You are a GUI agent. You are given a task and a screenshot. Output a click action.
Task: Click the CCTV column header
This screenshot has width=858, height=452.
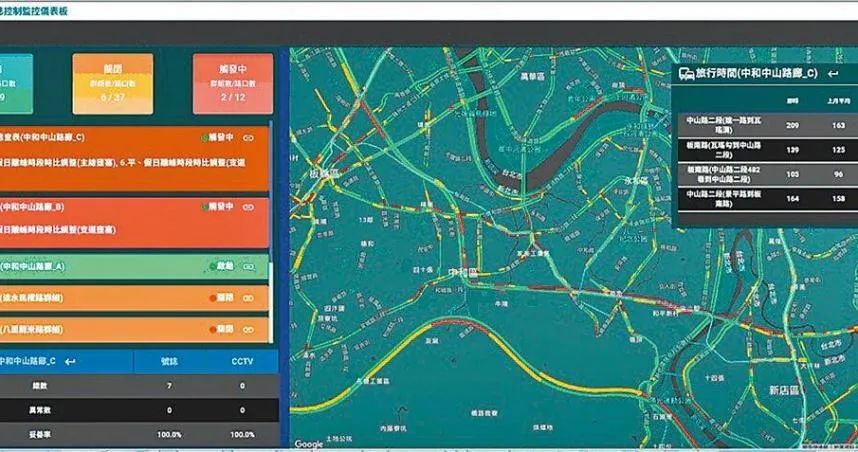coord(242,362)
